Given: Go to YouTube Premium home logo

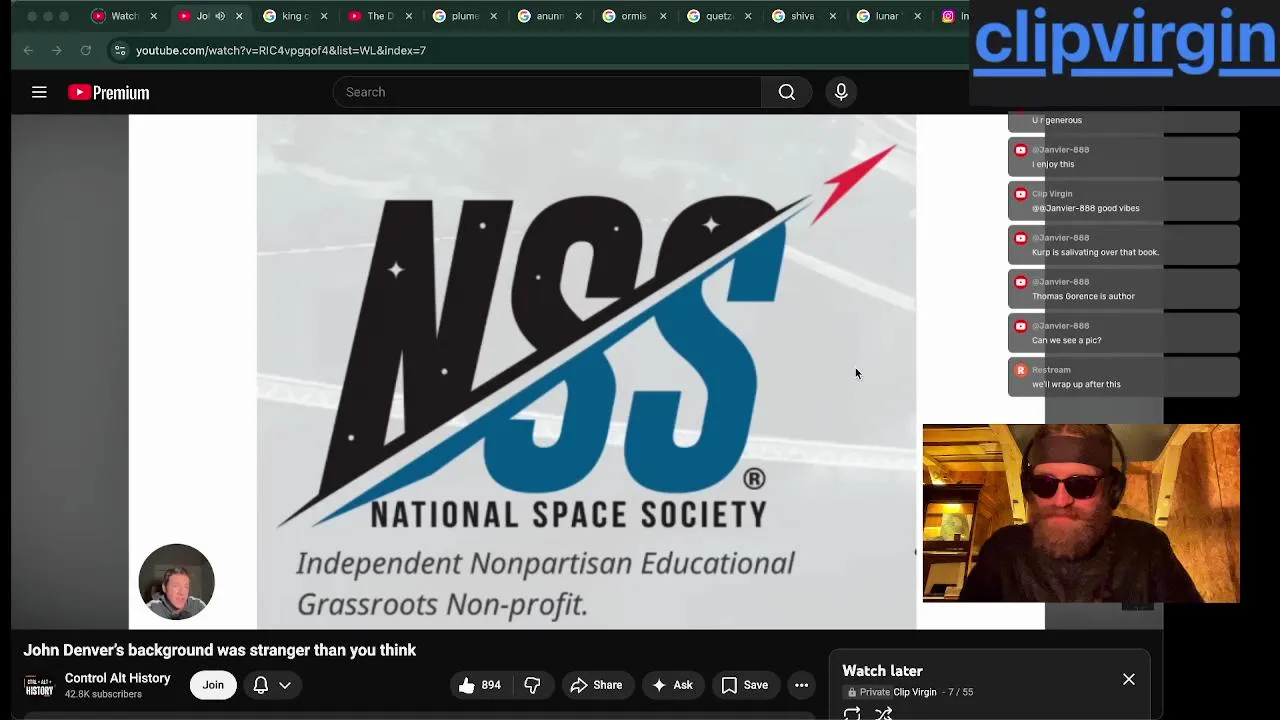Looking at the screenshot, I should (x=108, y=92).
